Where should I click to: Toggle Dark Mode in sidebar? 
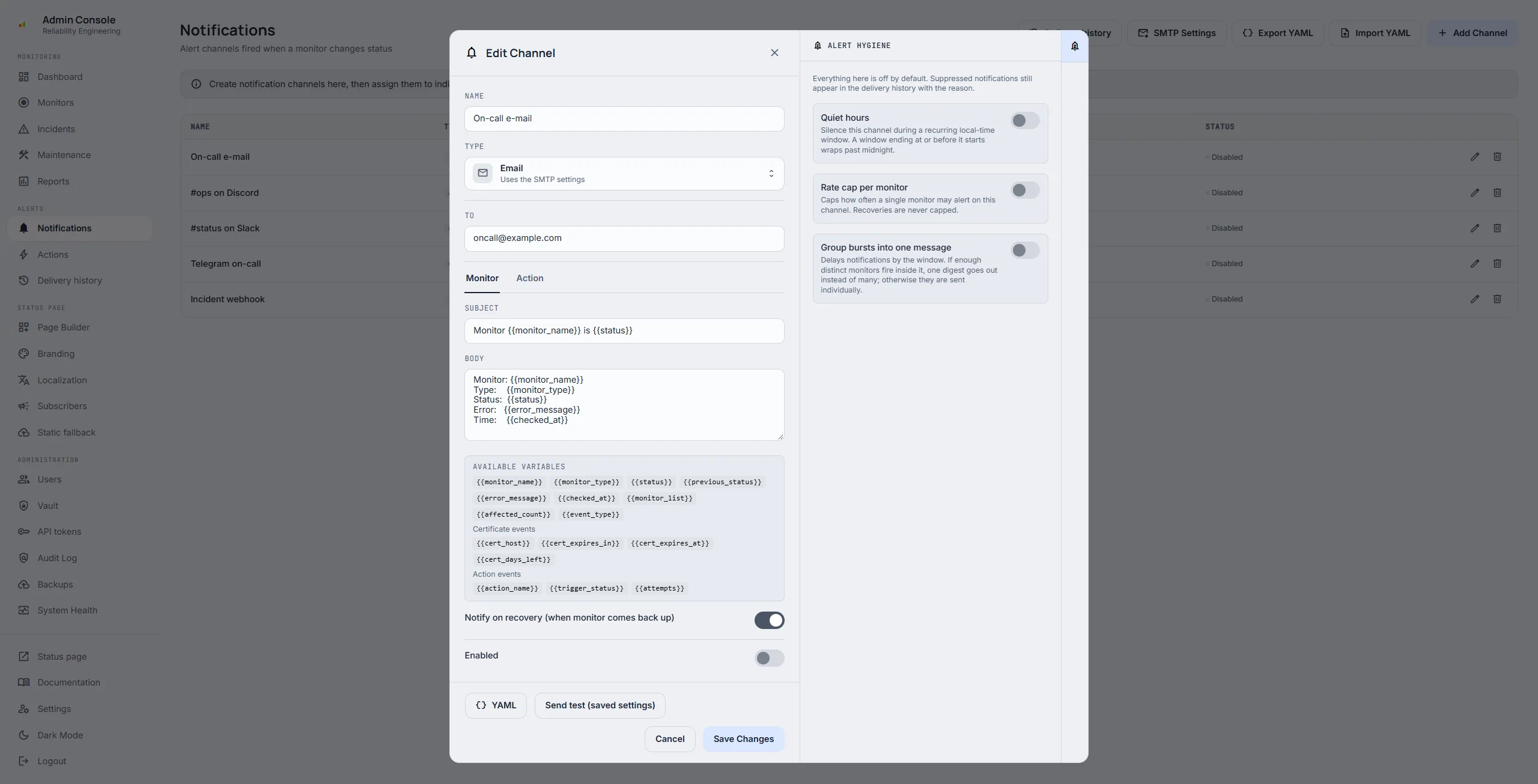(x=79, y=735)
